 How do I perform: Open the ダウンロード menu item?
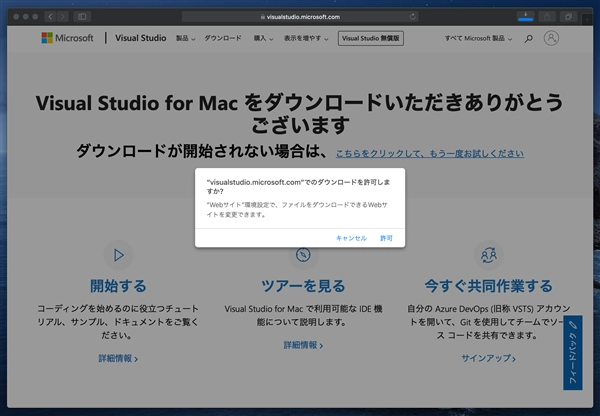223,38
